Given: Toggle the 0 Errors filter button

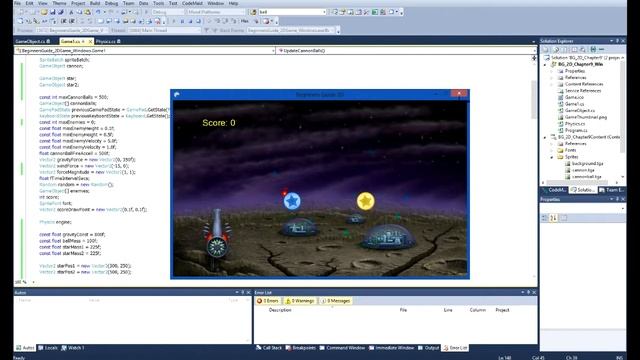Looking at the screenshot, I should click(x=268, y=301).
